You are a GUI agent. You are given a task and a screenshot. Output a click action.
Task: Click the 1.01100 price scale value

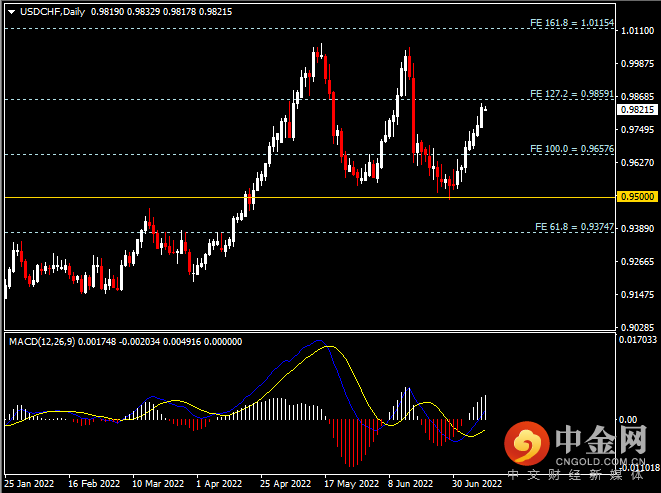coord(637,31)
